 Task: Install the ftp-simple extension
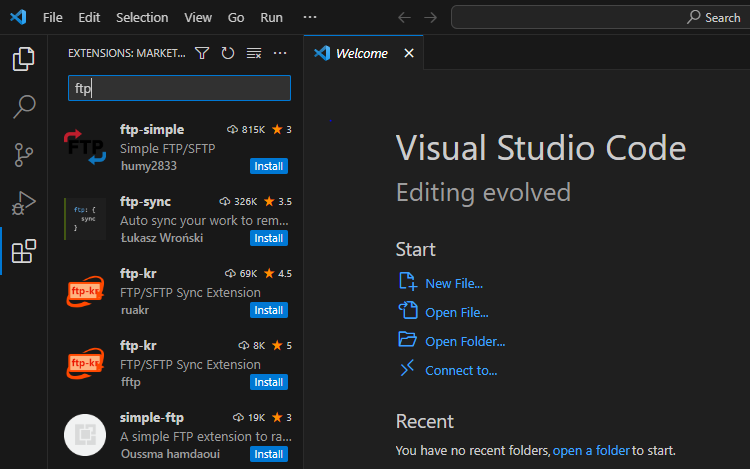269,166
